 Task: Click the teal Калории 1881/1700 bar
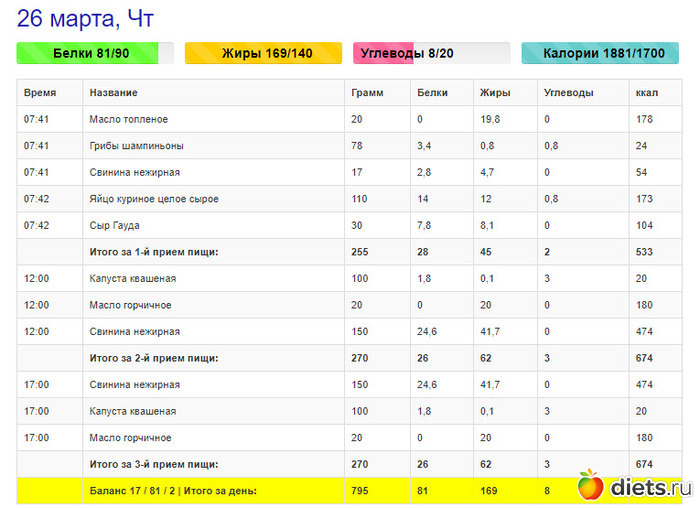(x=599, y=53)
